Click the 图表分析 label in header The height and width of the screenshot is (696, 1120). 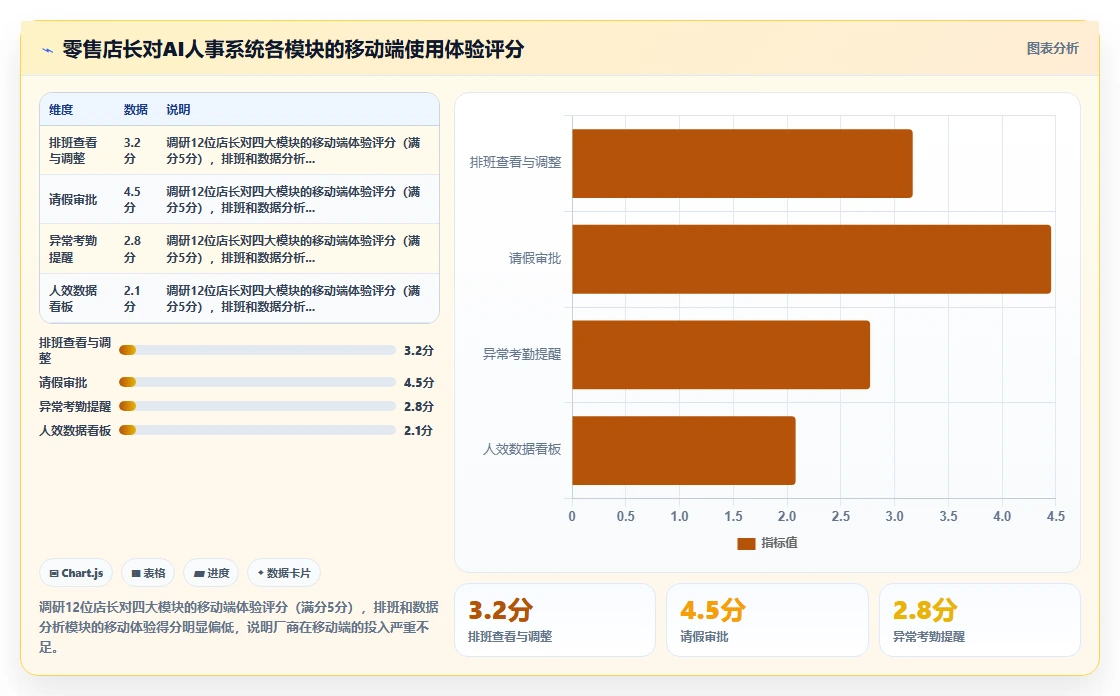pos(1052,49)
